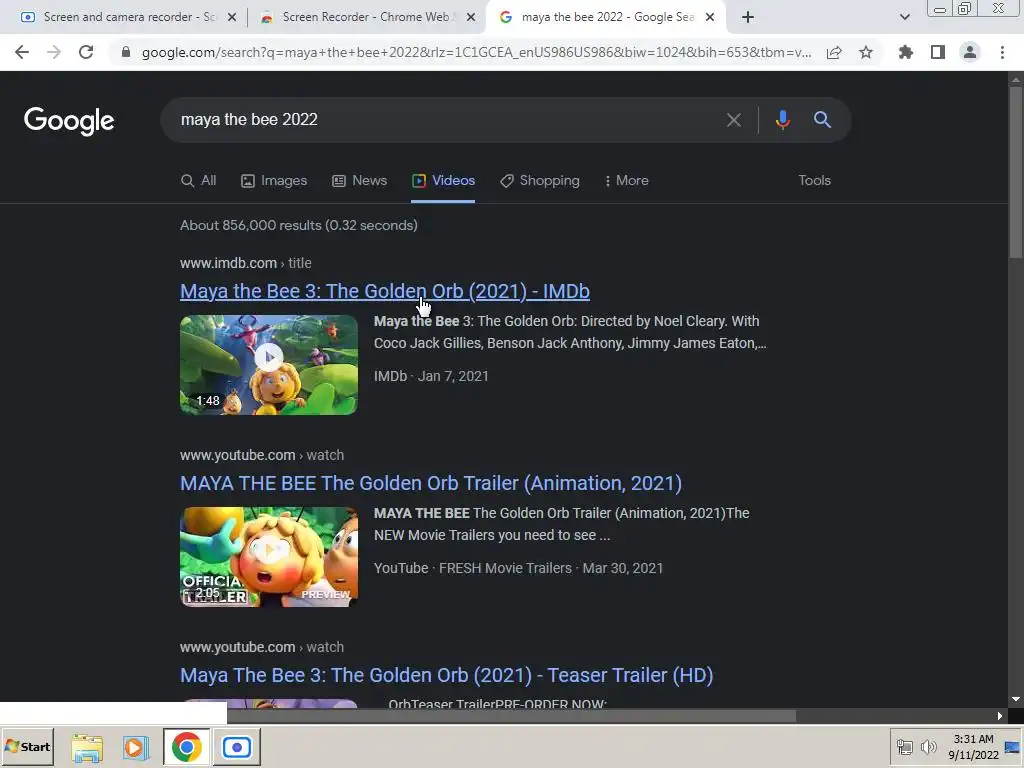View site information via the lock icon
Image resolution: width=1024 pixels, height=768 pixels.
(126, 52)
